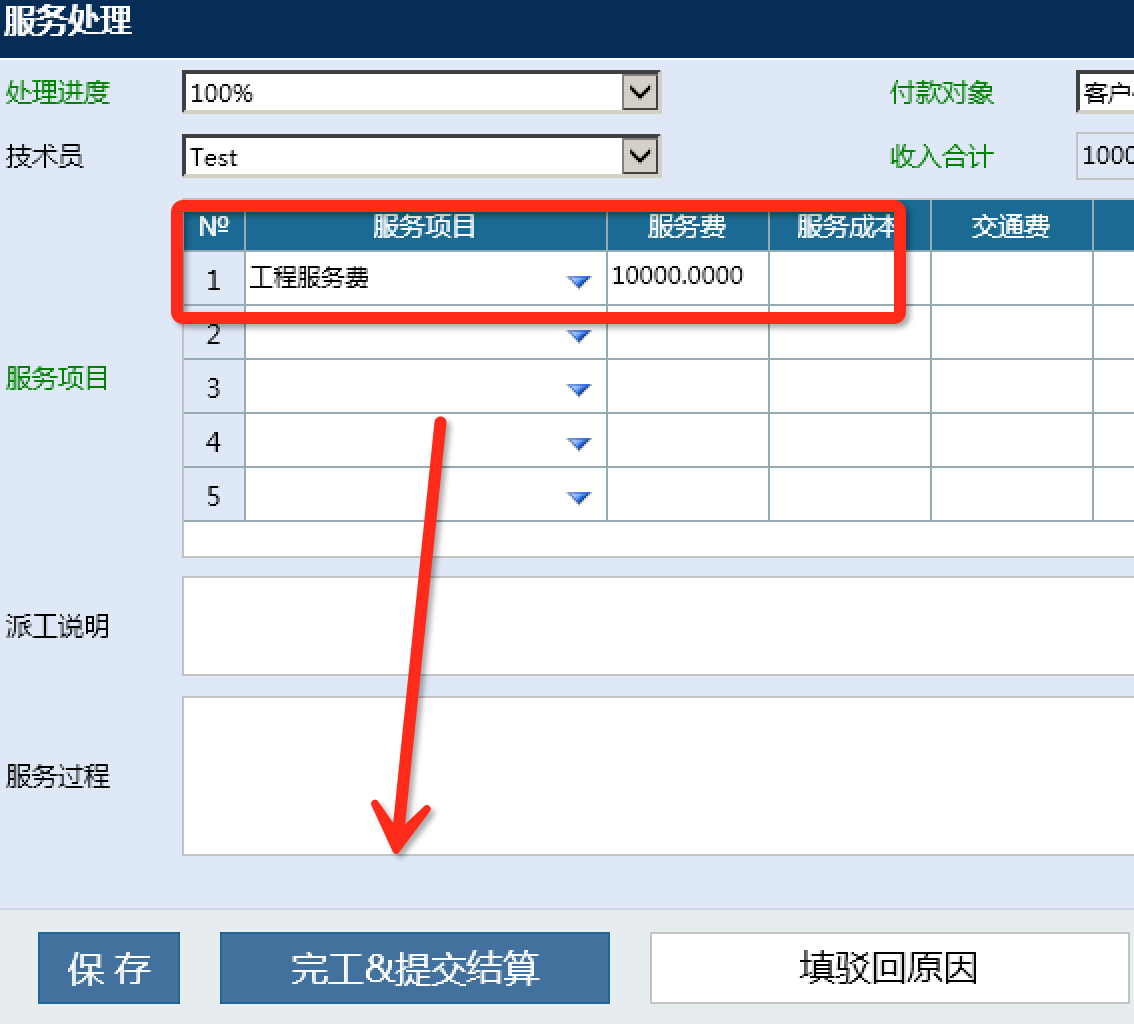This screenshot has width=1134, height=1024.
Task: Expand the 服务项目 dropdown in row 1
Action: pyautogui.click(x=578, y=281)
